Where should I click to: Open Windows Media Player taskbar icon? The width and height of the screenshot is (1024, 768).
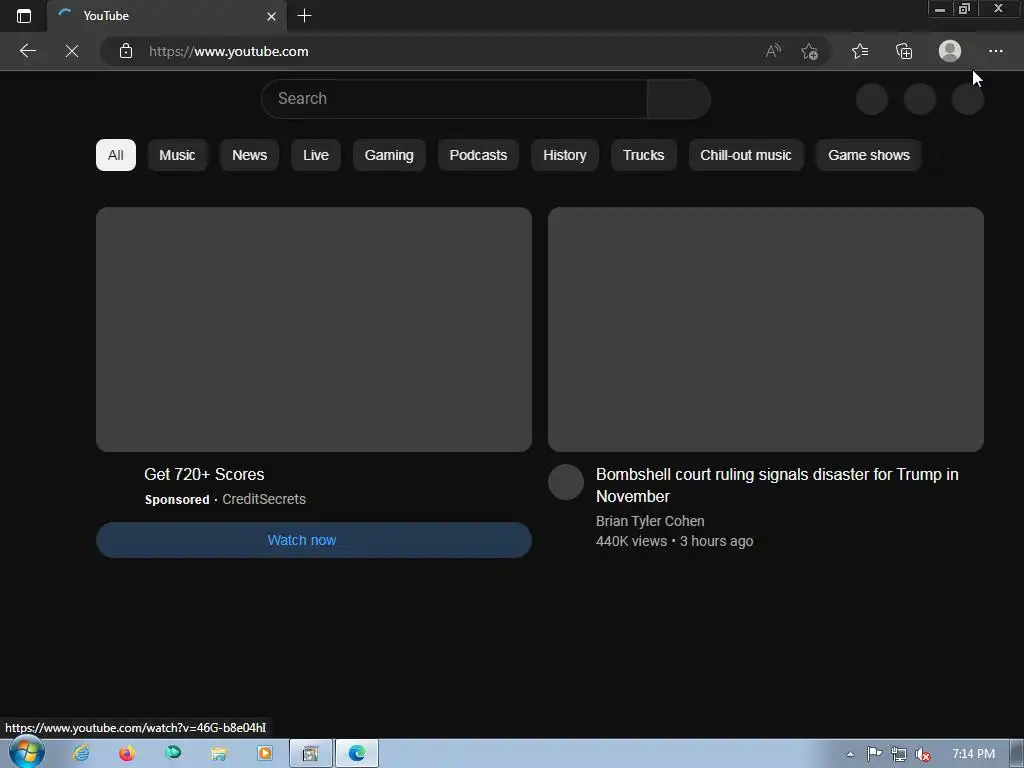point(264,753)
